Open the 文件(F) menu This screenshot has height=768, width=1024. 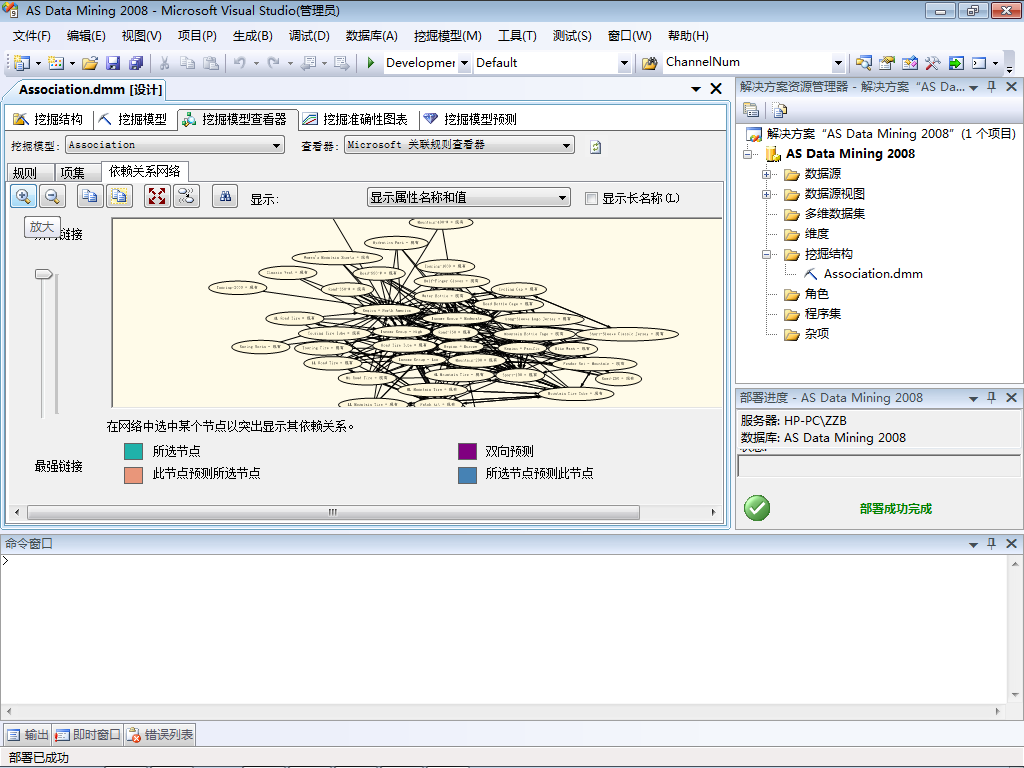(x=31, y=36)
